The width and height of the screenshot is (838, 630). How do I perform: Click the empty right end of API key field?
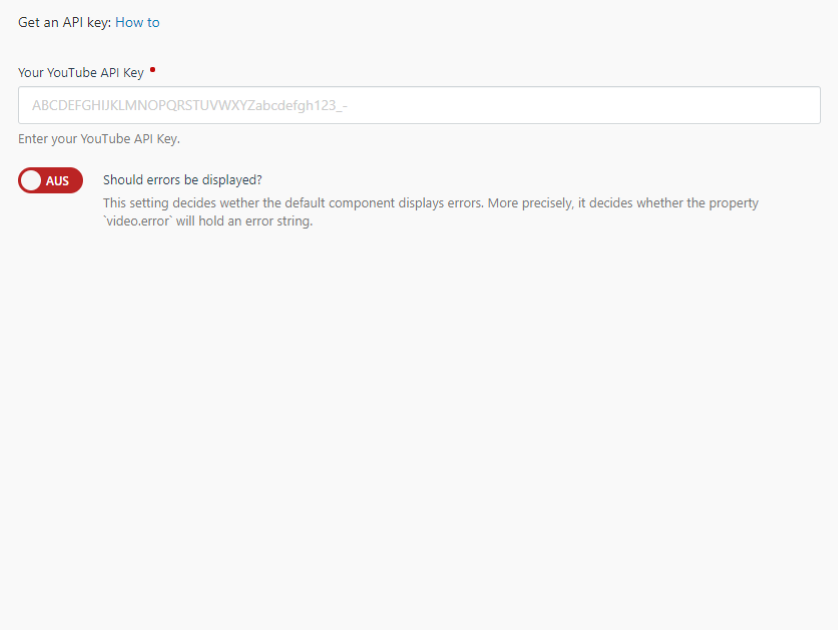coord(748,105)
